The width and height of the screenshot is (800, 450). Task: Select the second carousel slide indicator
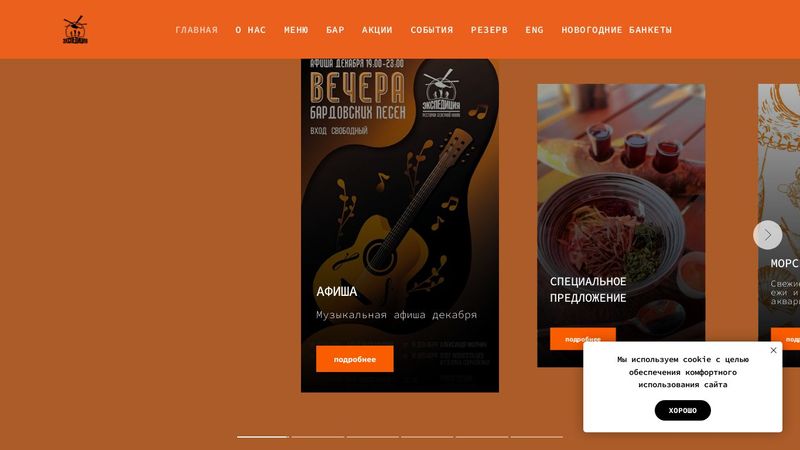tap(318, 437)
